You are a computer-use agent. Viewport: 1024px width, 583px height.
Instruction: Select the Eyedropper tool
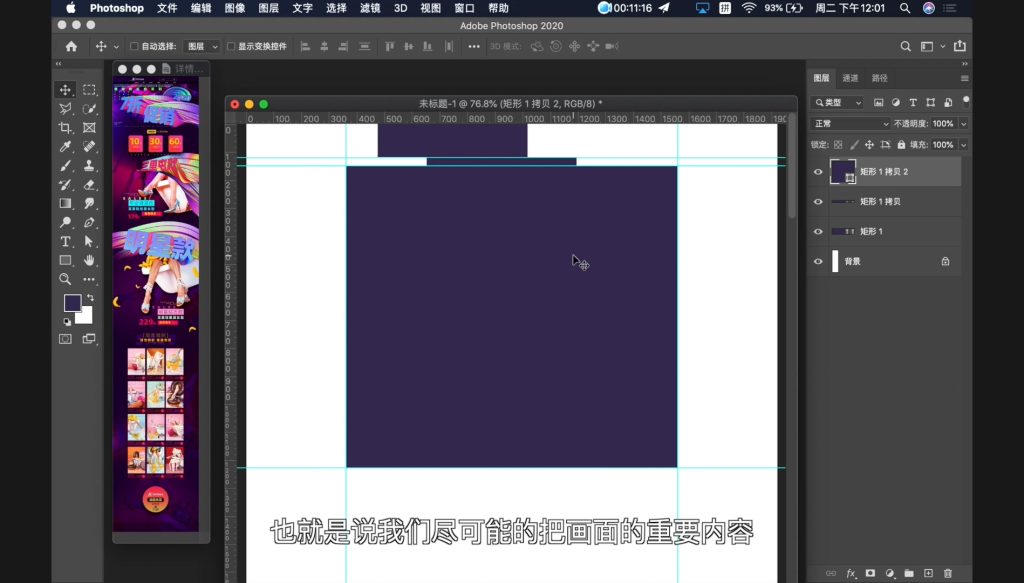click(65, 147)
